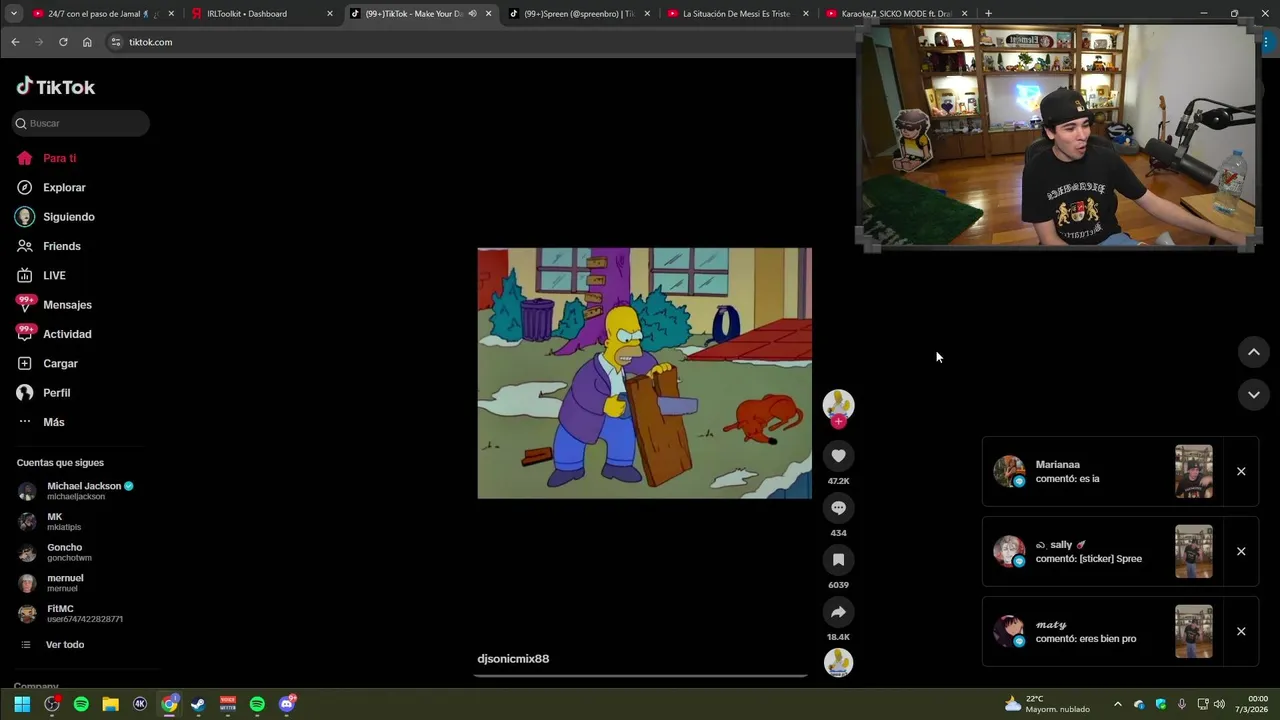Open the 4K app in the taskbar
The width and height of the screenshot is (1280, 720).
click(140, 704)
